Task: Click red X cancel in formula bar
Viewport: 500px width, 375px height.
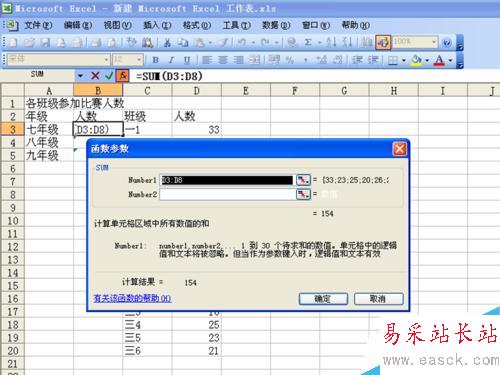Action: coord(95,76)
